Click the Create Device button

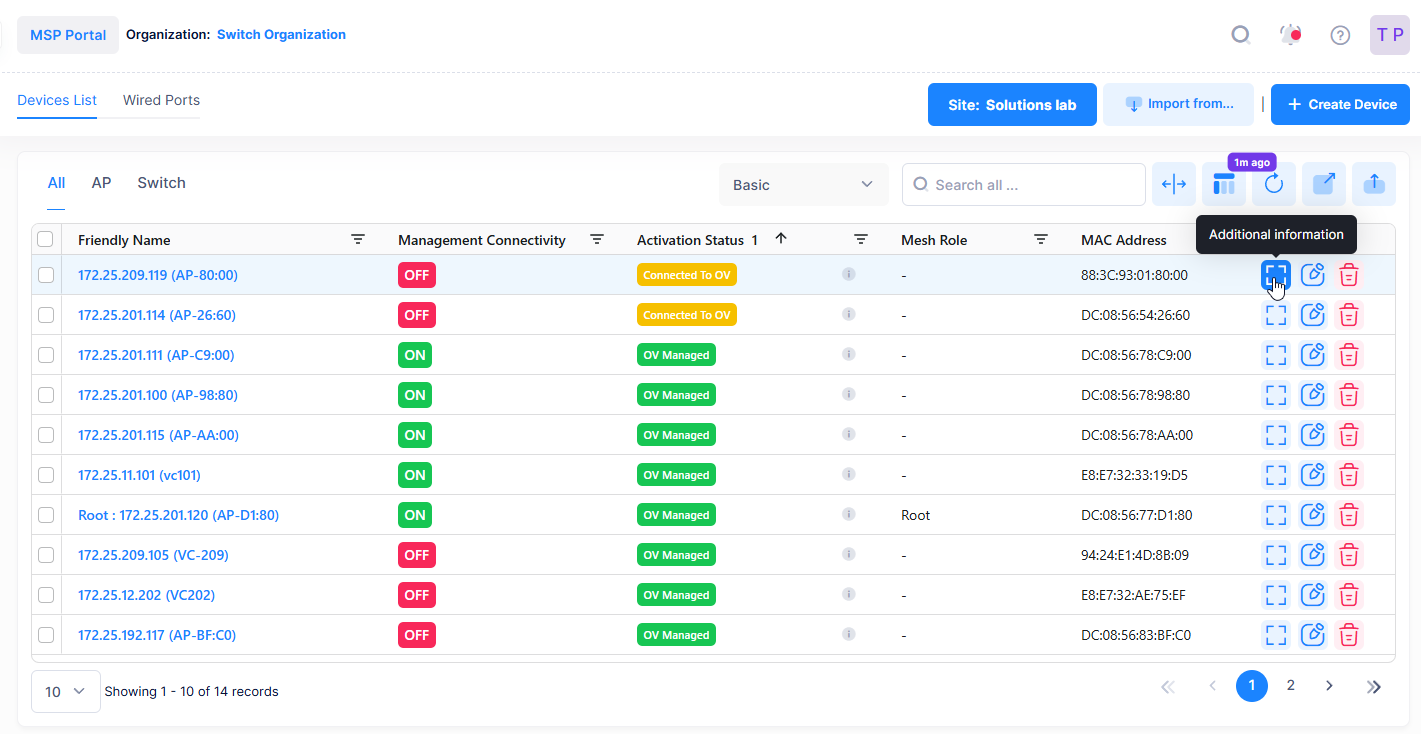click(1339, 105)
